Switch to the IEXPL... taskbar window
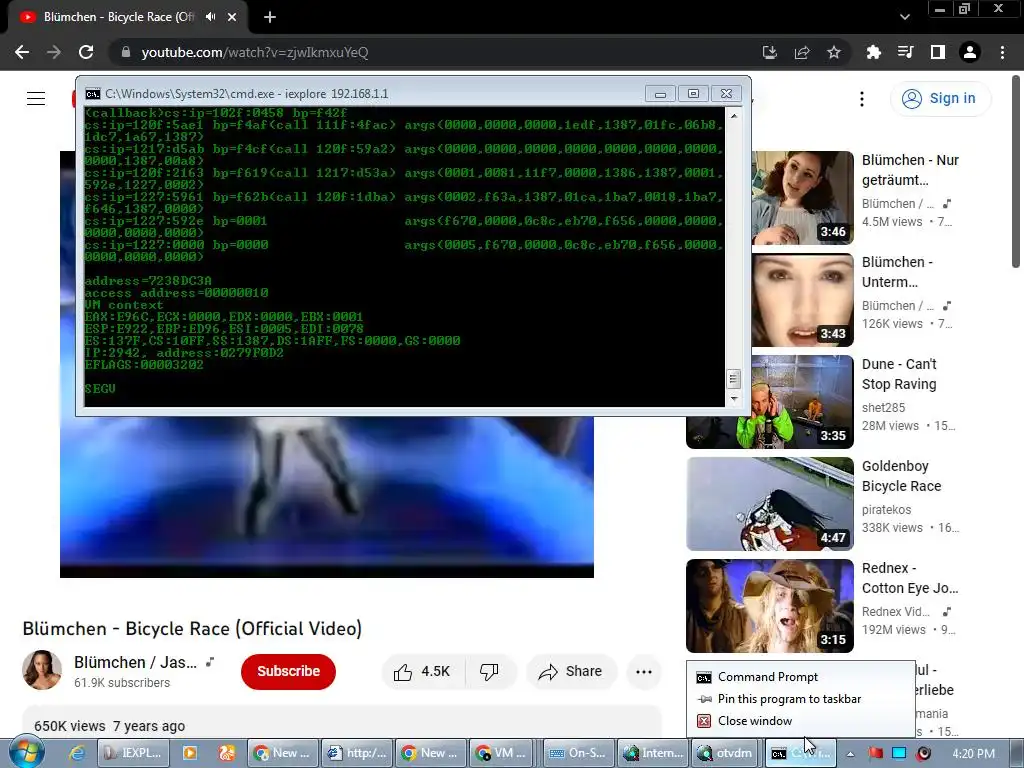1024x768 pixels. [x=134, y=753]
